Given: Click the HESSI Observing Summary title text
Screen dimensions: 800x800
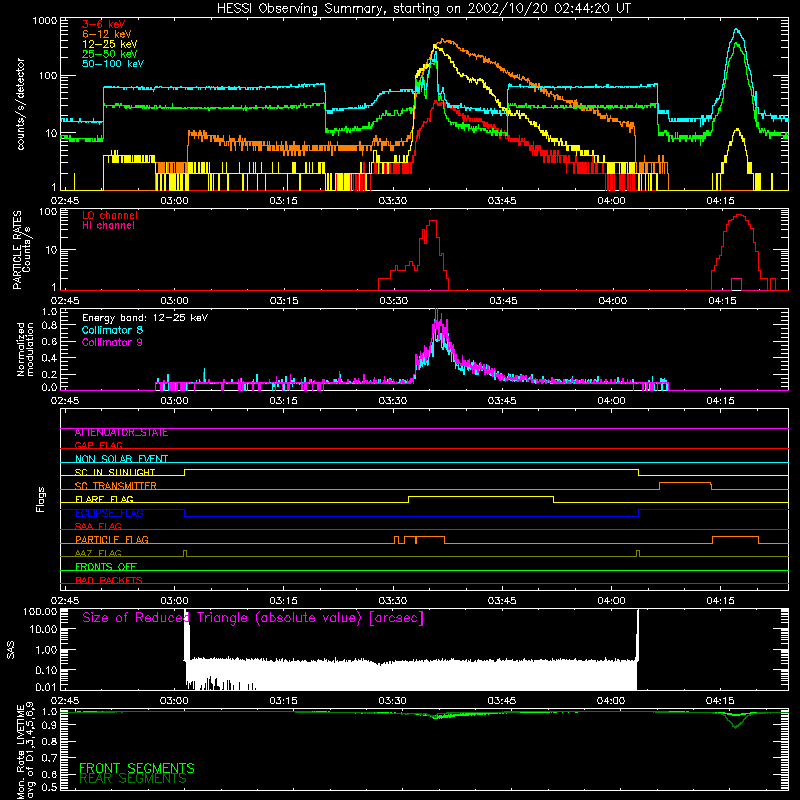Looking at the screenshot, I should click(423, 9).
